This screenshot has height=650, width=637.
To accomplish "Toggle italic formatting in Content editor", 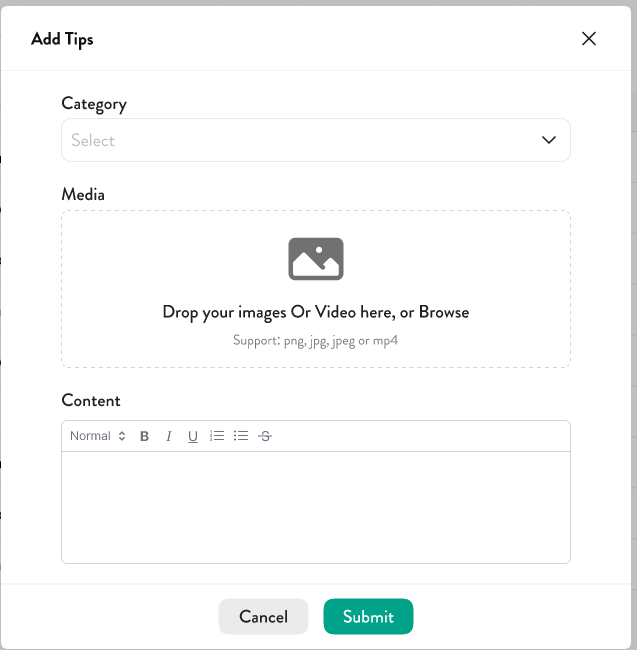I will pos(169,436).
